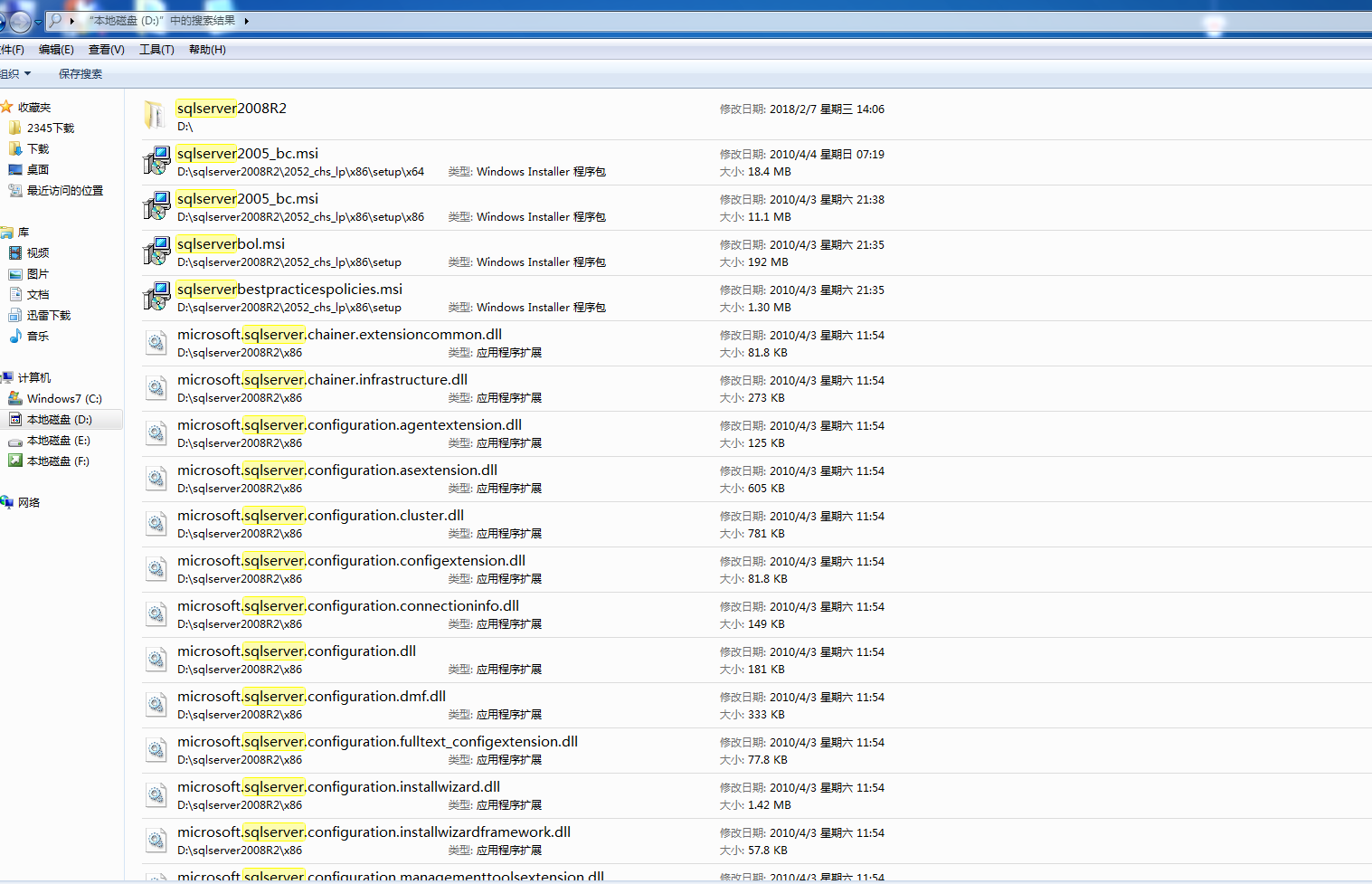
Task: Click the Favorites star icon in sidebar
Action: point(6,107)
